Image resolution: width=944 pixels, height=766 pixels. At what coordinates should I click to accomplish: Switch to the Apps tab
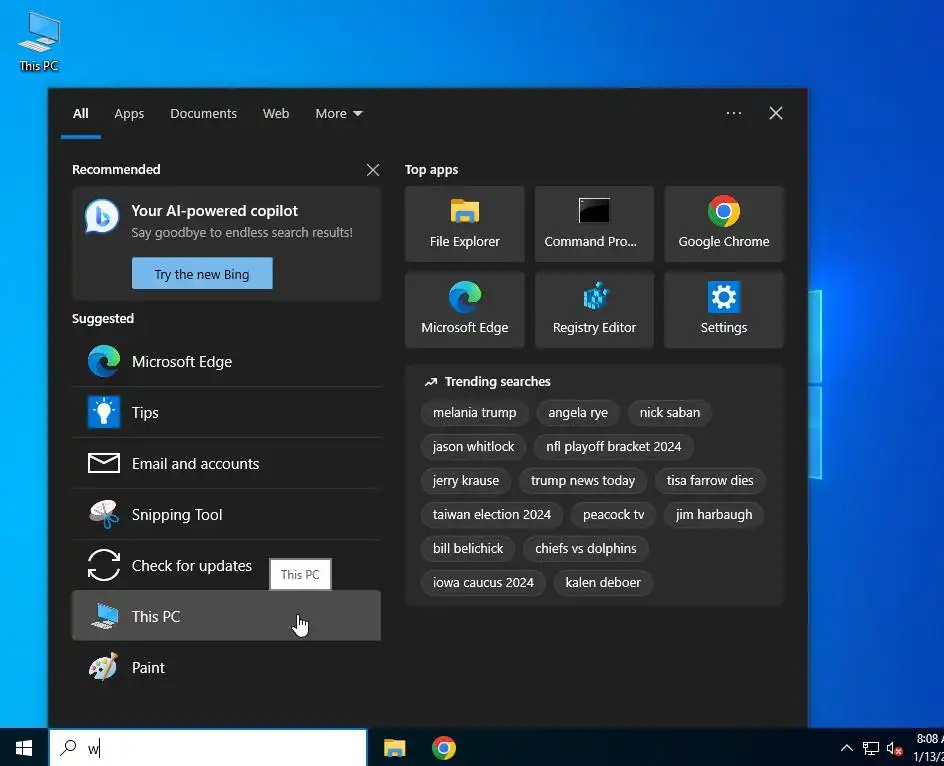[129, 113]
